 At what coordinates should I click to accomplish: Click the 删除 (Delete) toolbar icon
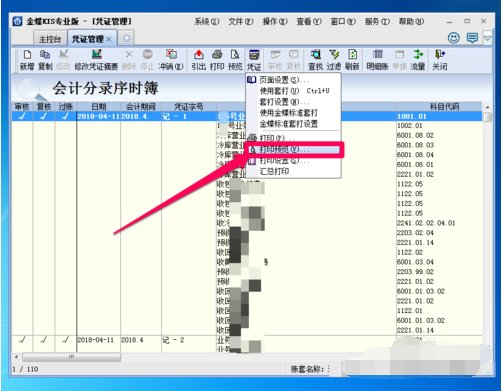pos(129,60)
